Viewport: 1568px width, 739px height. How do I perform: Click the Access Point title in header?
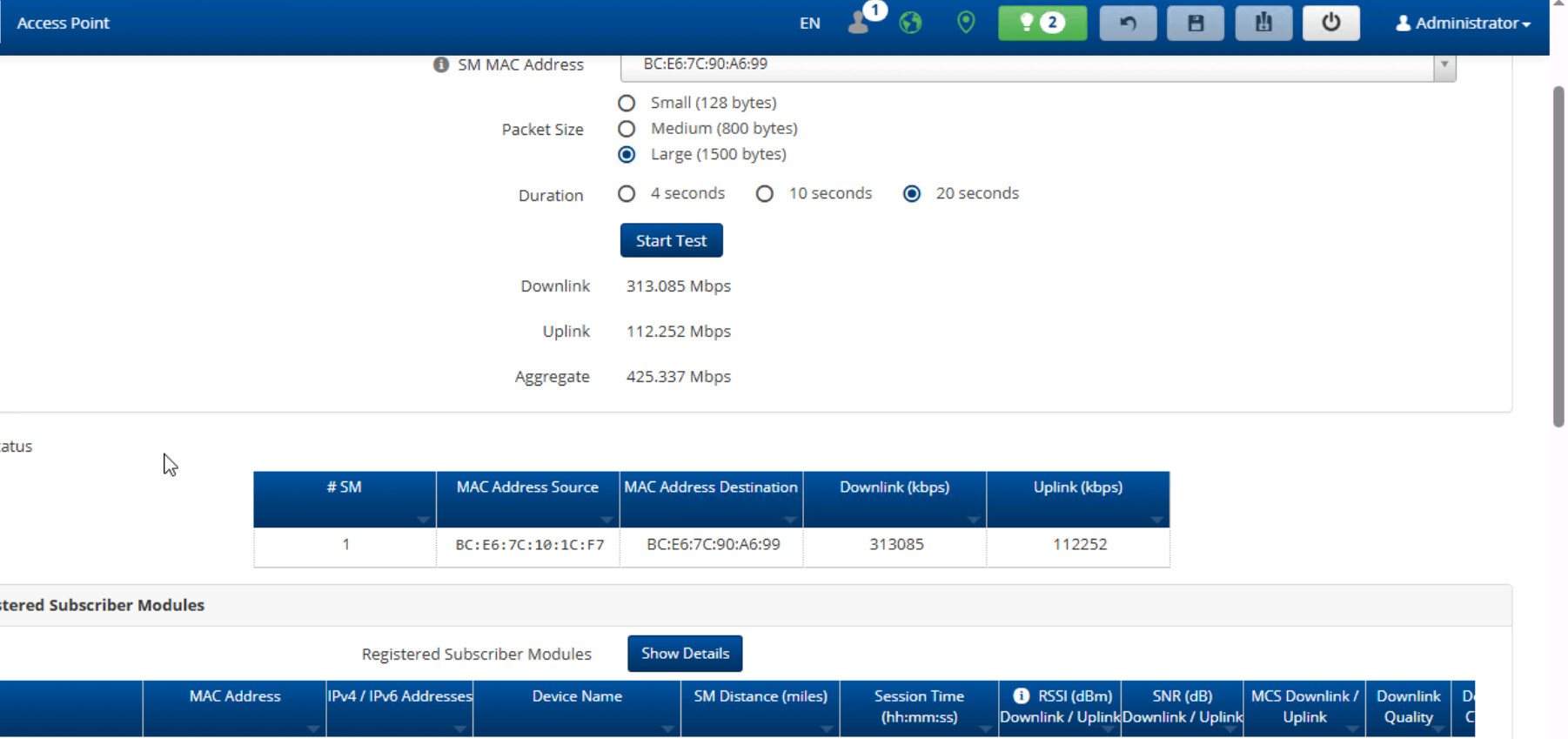64,24
